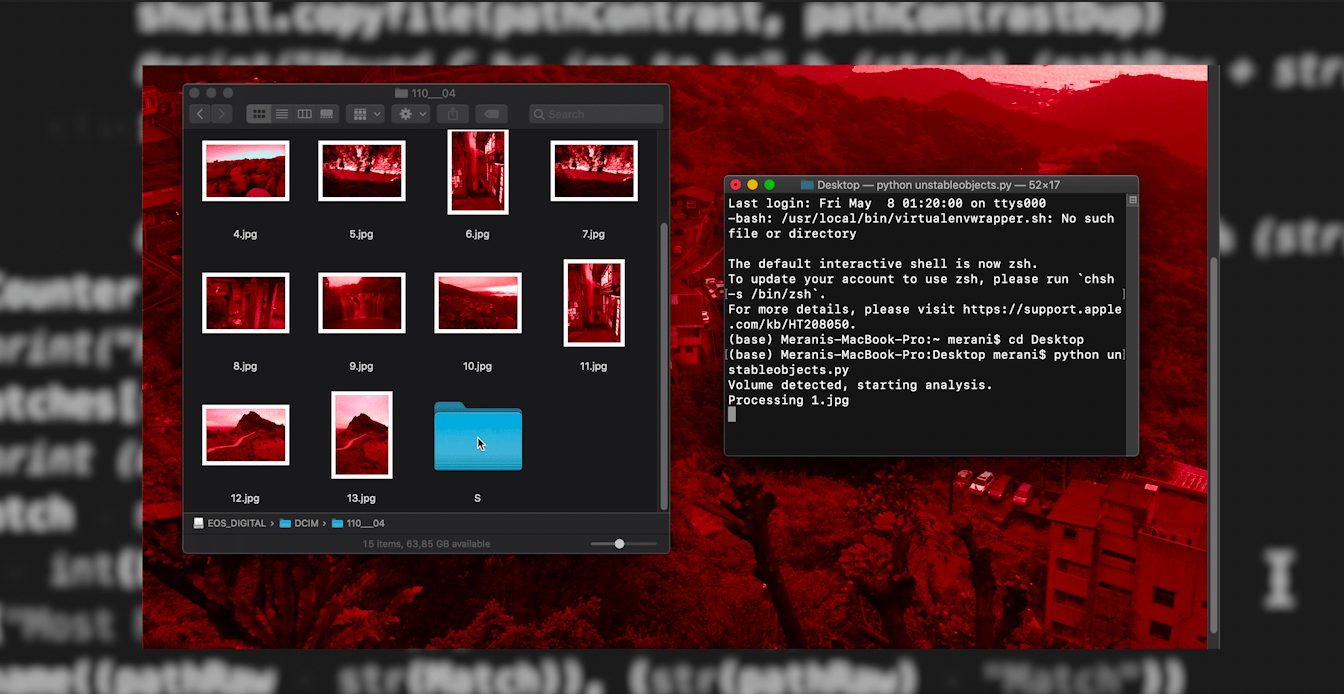This screenshot has height=694, width=1344.
Task: Switch Finder to column view
Action: tap(304, 114)
